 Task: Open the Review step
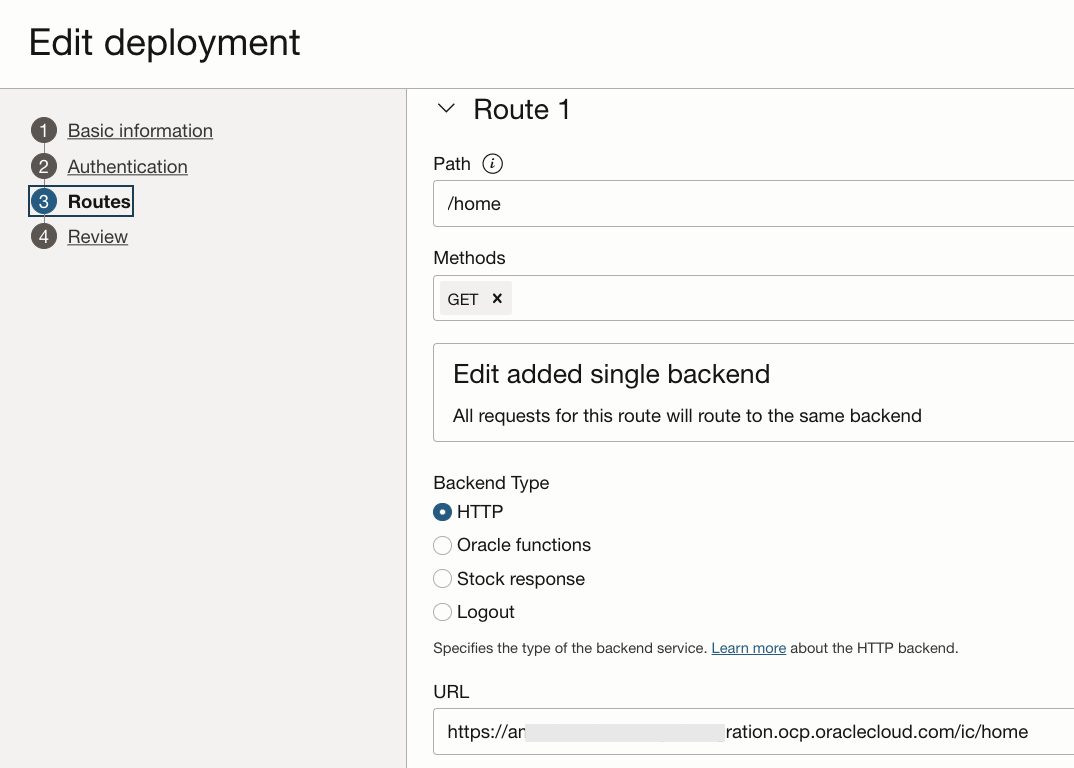pos(97,236)
